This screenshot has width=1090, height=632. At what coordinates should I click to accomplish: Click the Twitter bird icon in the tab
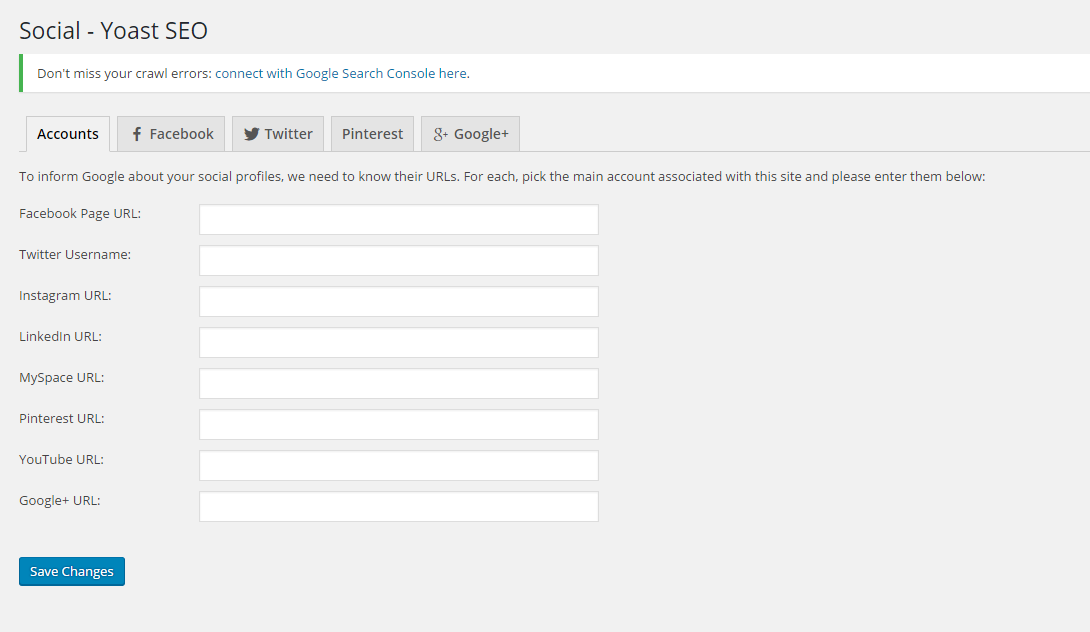[251, 134]
